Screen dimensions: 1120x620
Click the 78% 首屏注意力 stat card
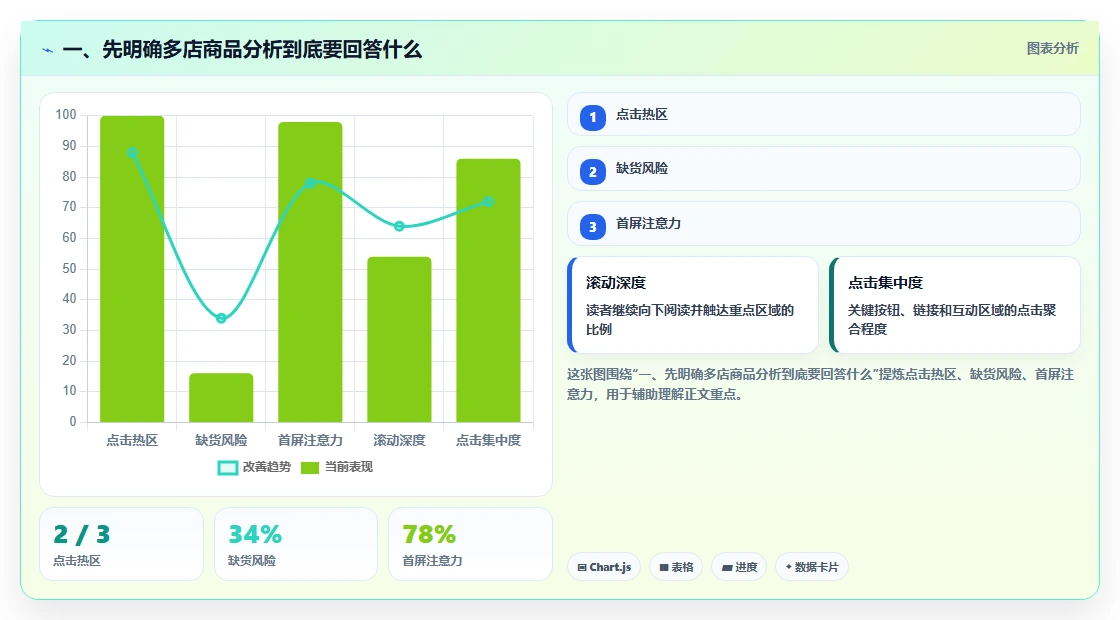tap(470, 544)
